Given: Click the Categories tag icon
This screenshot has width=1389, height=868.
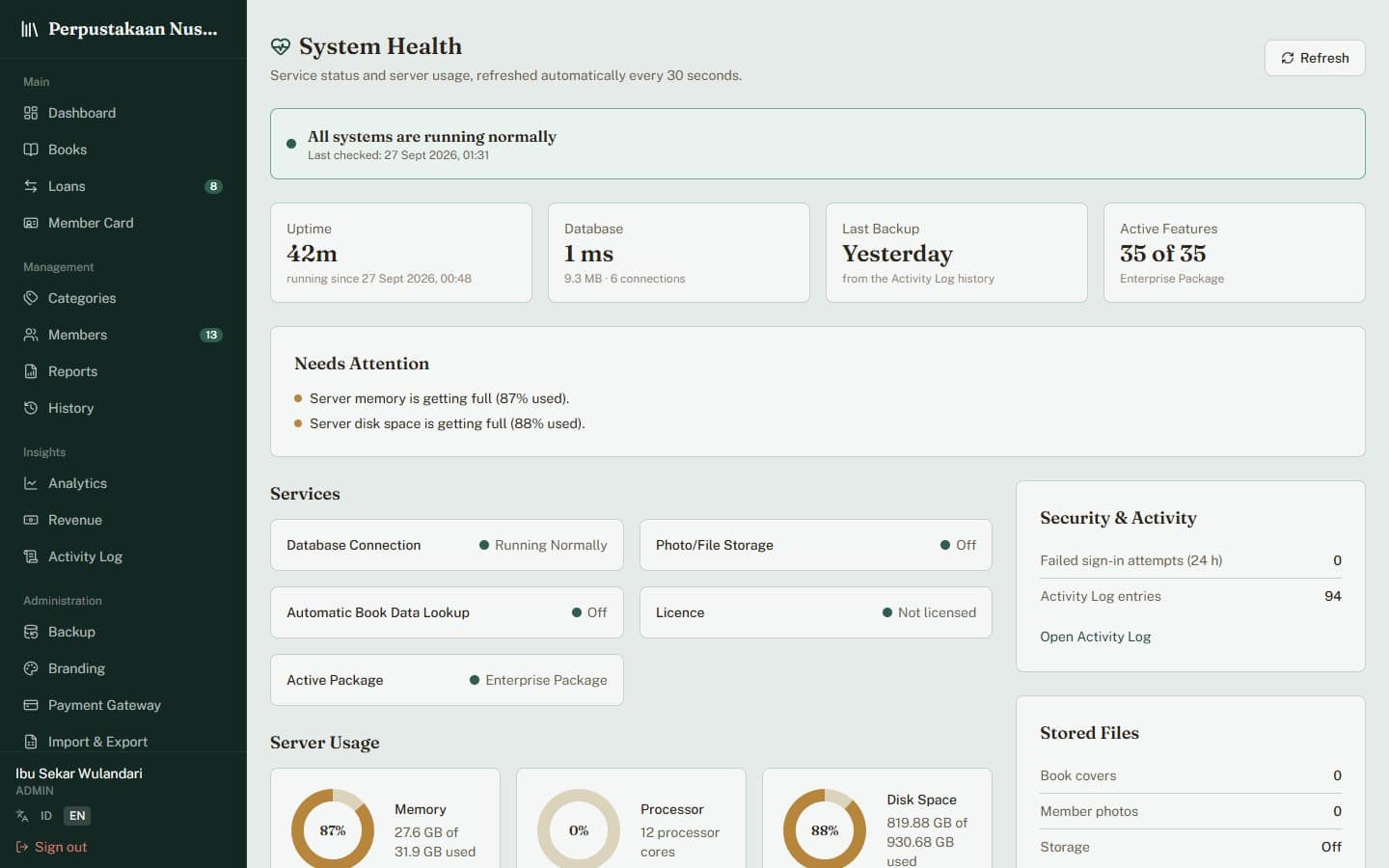Looking at the screenshot, I should [31, 298].
